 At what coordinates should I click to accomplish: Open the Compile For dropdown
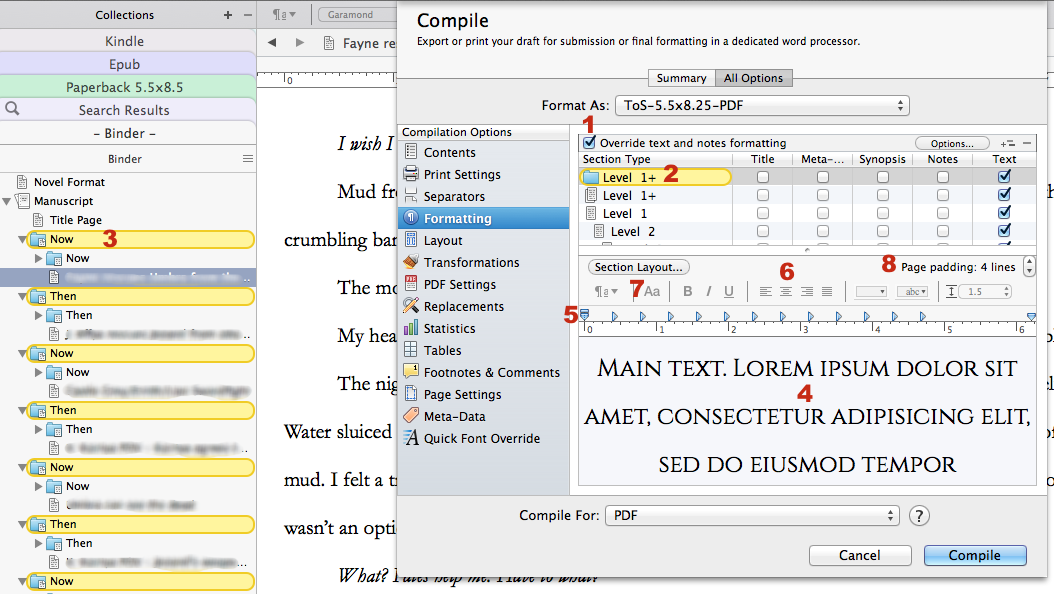pos(750,515)
